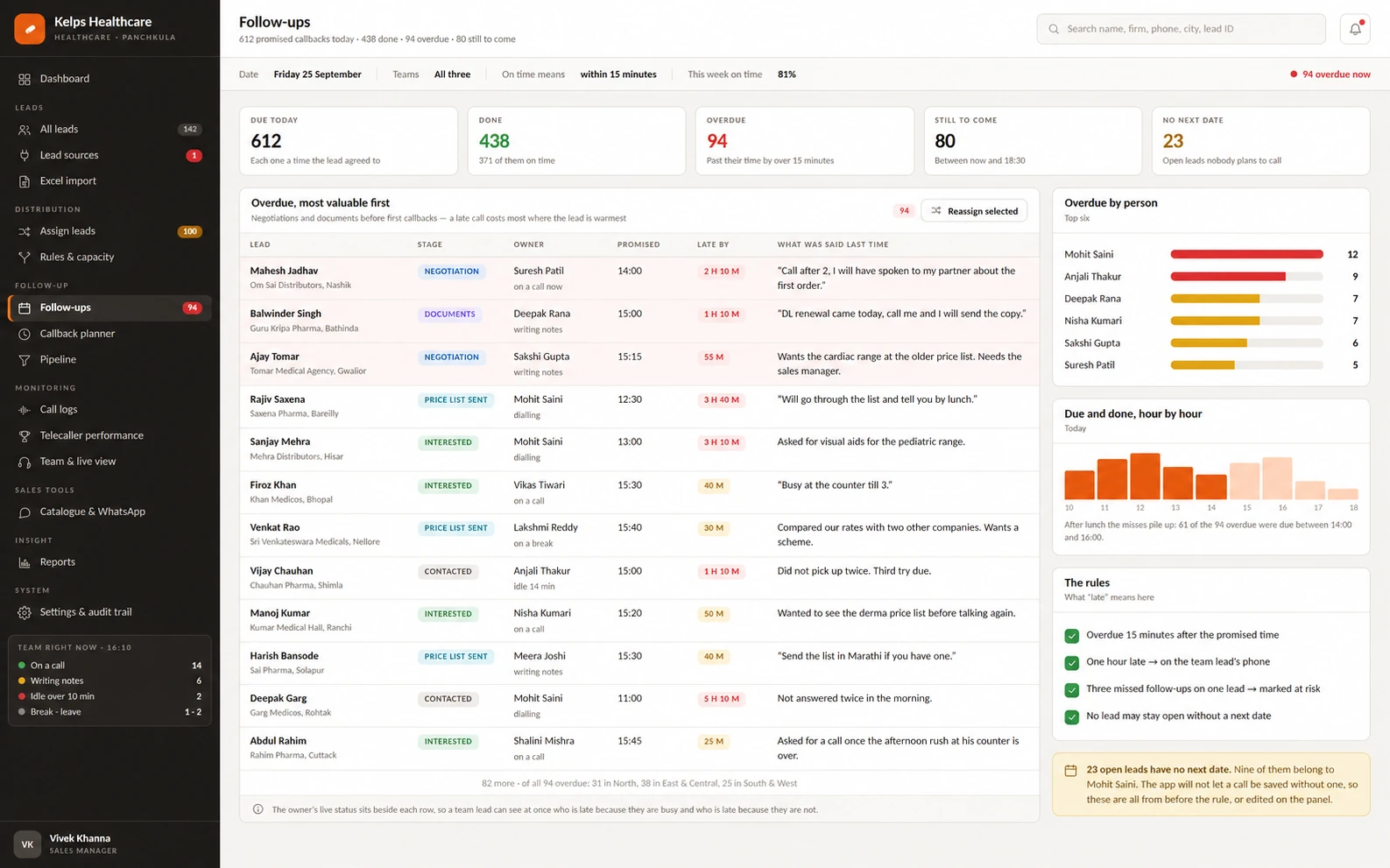Click the 16 o'clock bar in hourly chart
Screen dimensions: 1390x868
point(1277,478)
